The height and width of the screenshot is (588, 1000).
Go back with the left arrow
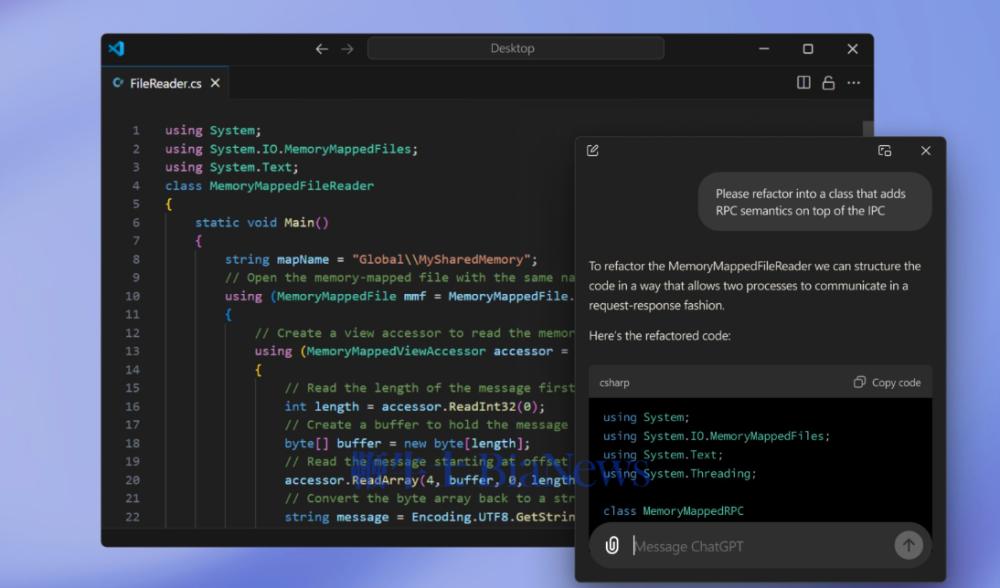[x=321, y=49]
